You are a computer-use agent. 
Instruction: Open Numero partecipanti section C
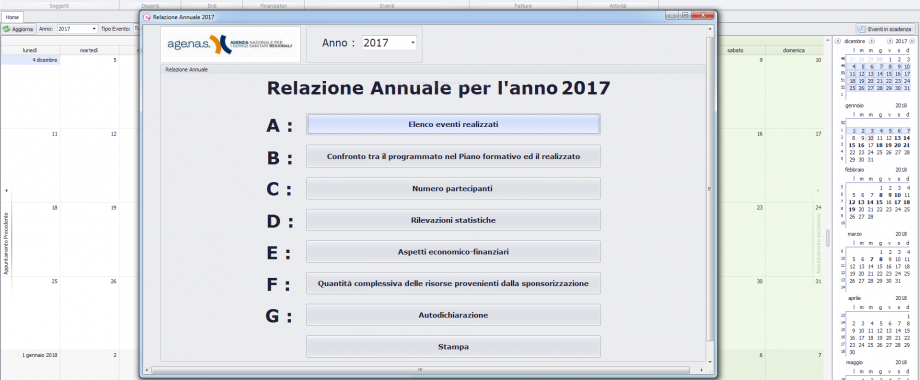[453, 188]
